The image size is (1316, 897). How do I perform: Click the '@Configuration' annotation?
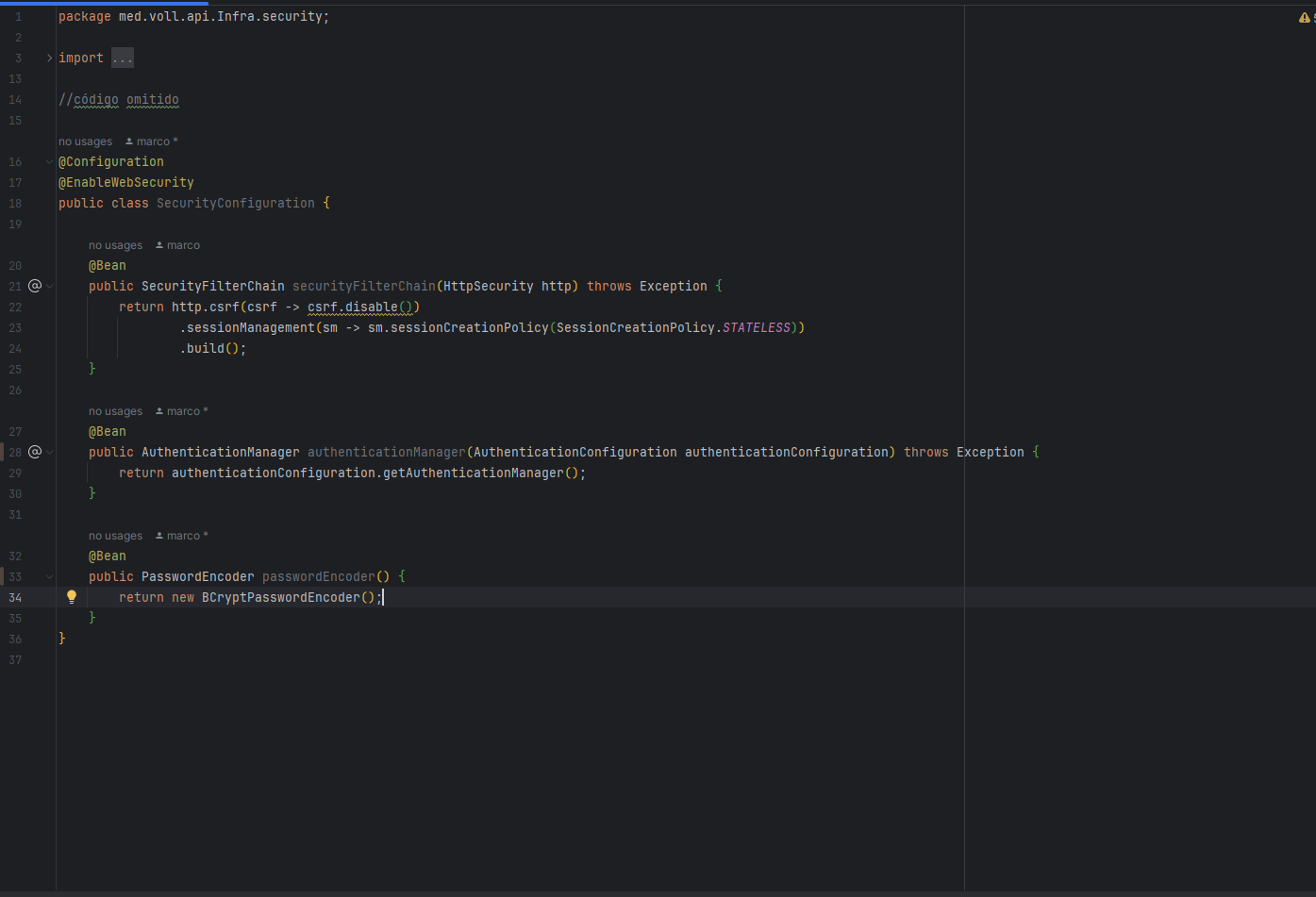point(111,161)
